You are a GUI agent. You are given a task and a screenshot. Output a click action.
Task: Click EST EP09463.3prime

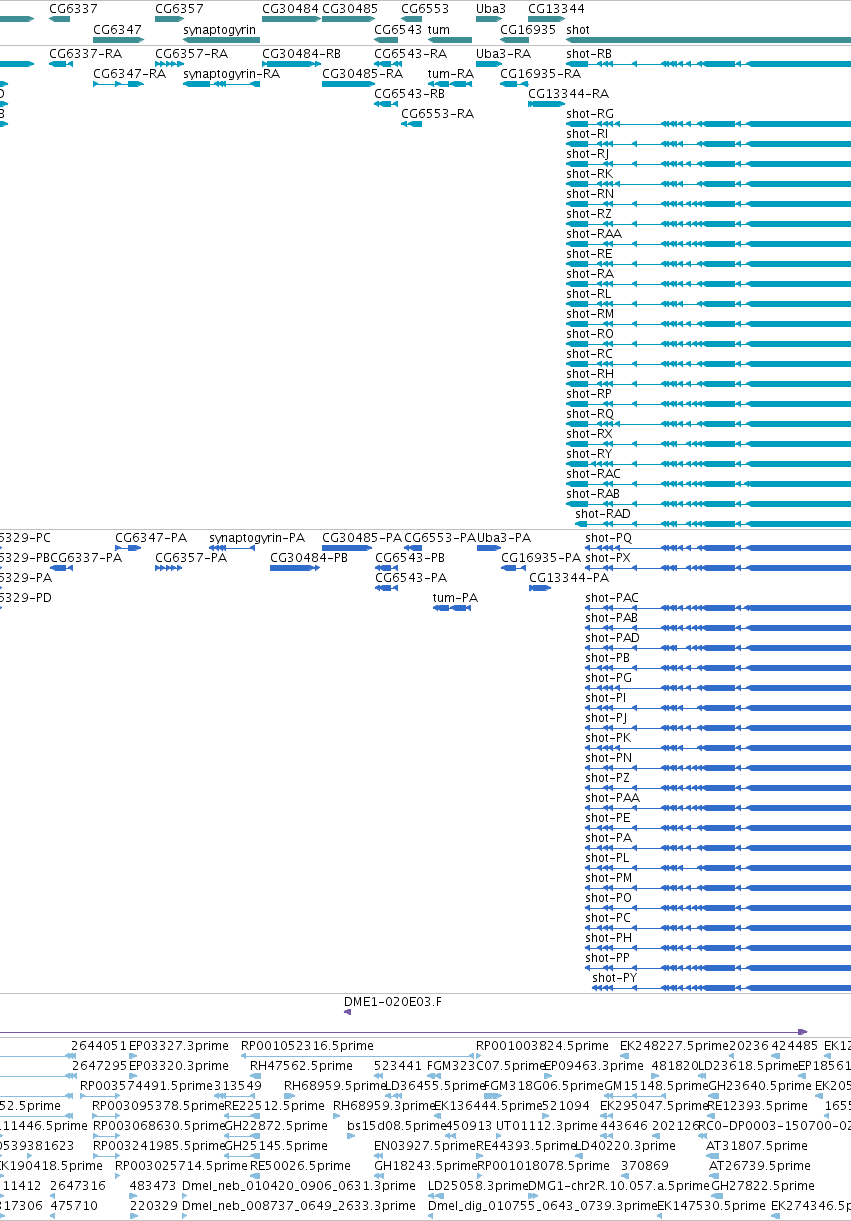(x=594, y=1066)
